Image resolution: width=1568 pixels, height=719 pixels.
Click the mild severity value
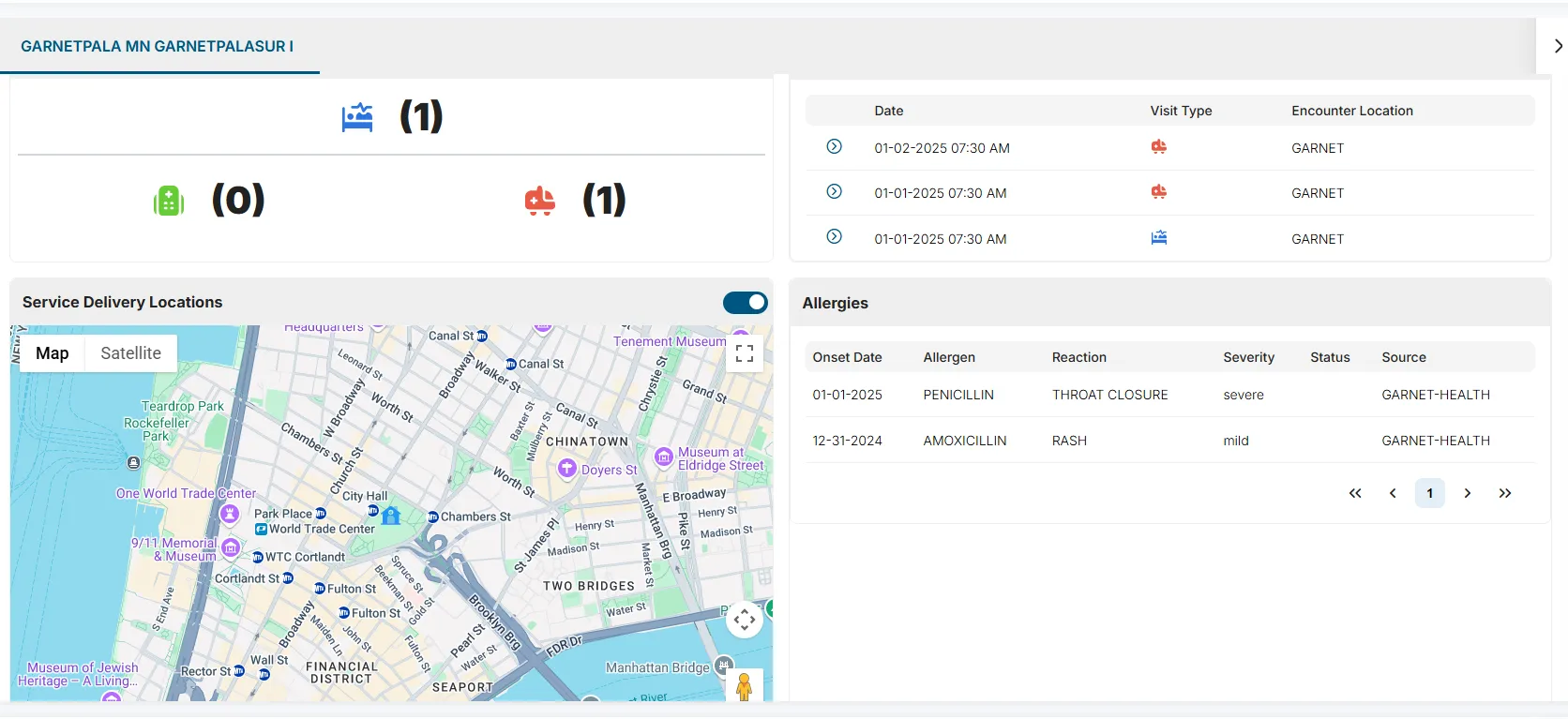pyautogui.click(x=1236, y=441)
